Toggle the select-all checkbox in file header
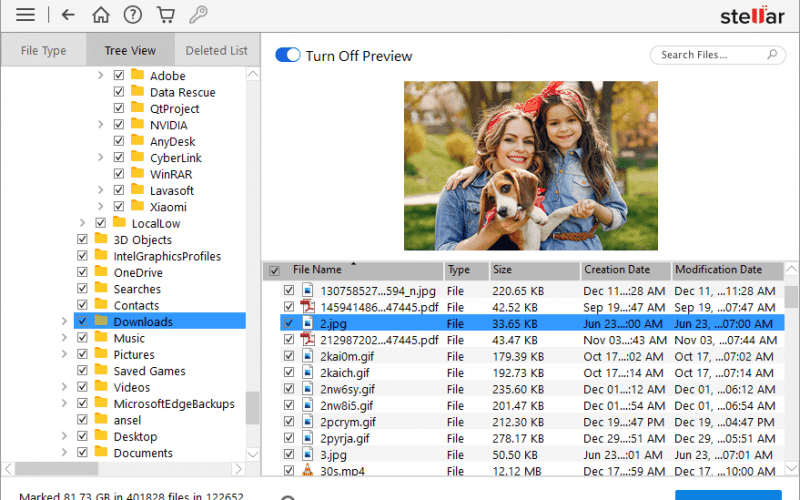The width and height of the screenshot is (800, 500). [274, 271]
